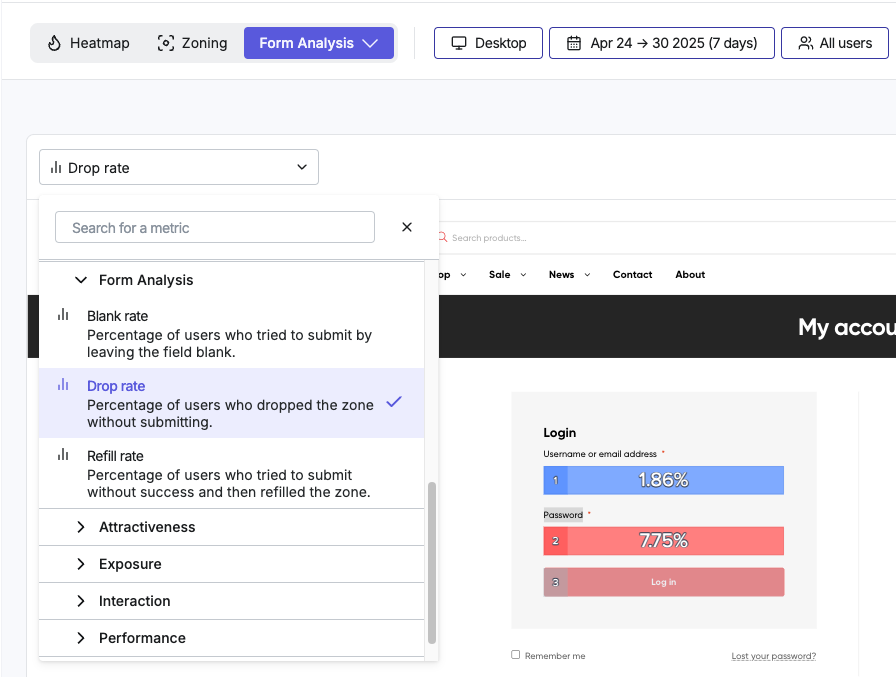Expand the Performance group

(231, 638)
